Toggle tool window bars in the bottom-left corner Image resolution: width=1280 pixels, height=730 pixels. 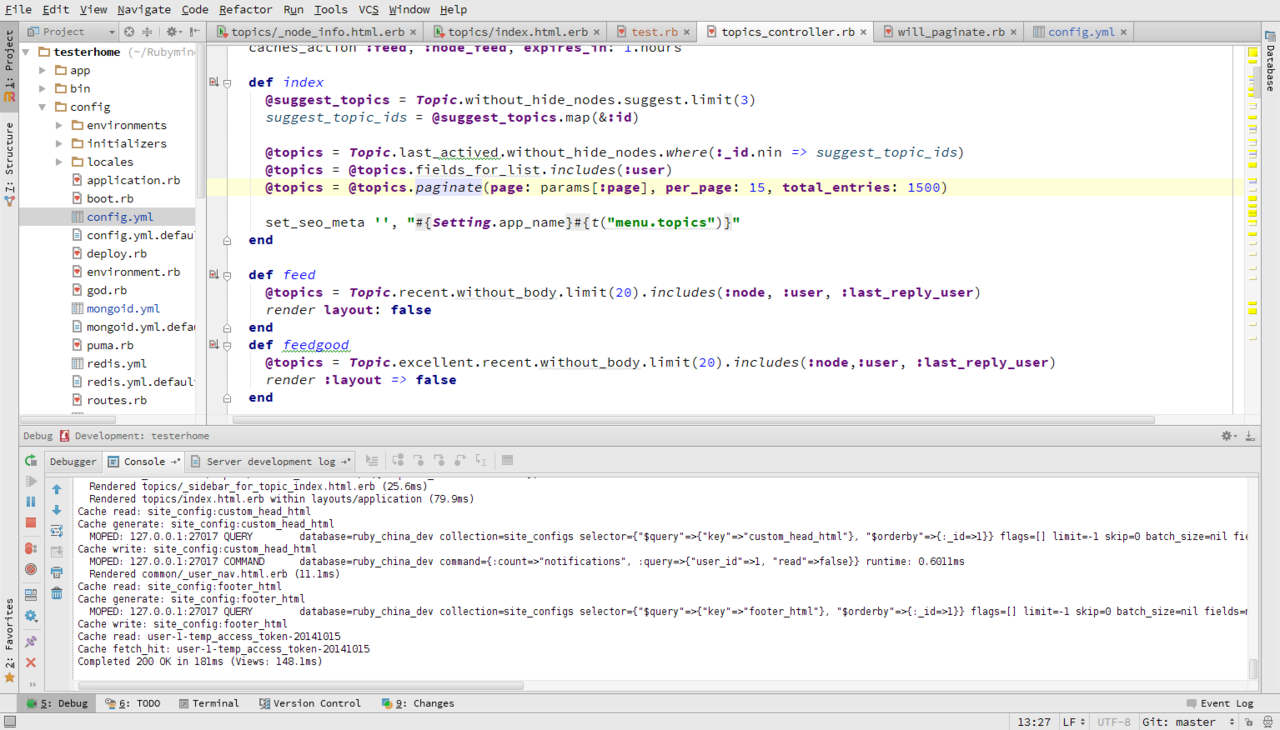tap(9, 722)
